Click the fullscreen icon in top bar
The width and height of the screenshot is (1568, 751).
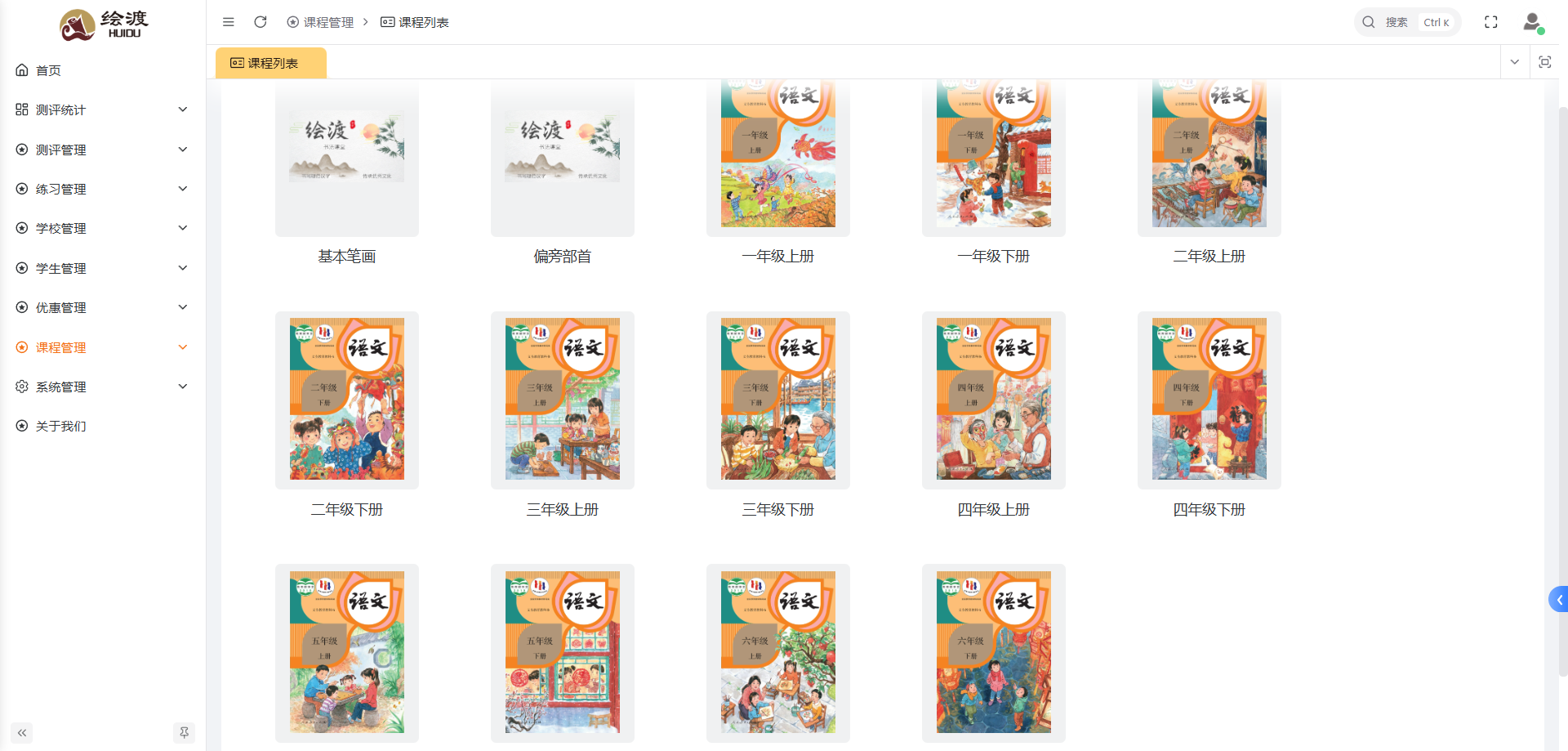pos(1491,22)
